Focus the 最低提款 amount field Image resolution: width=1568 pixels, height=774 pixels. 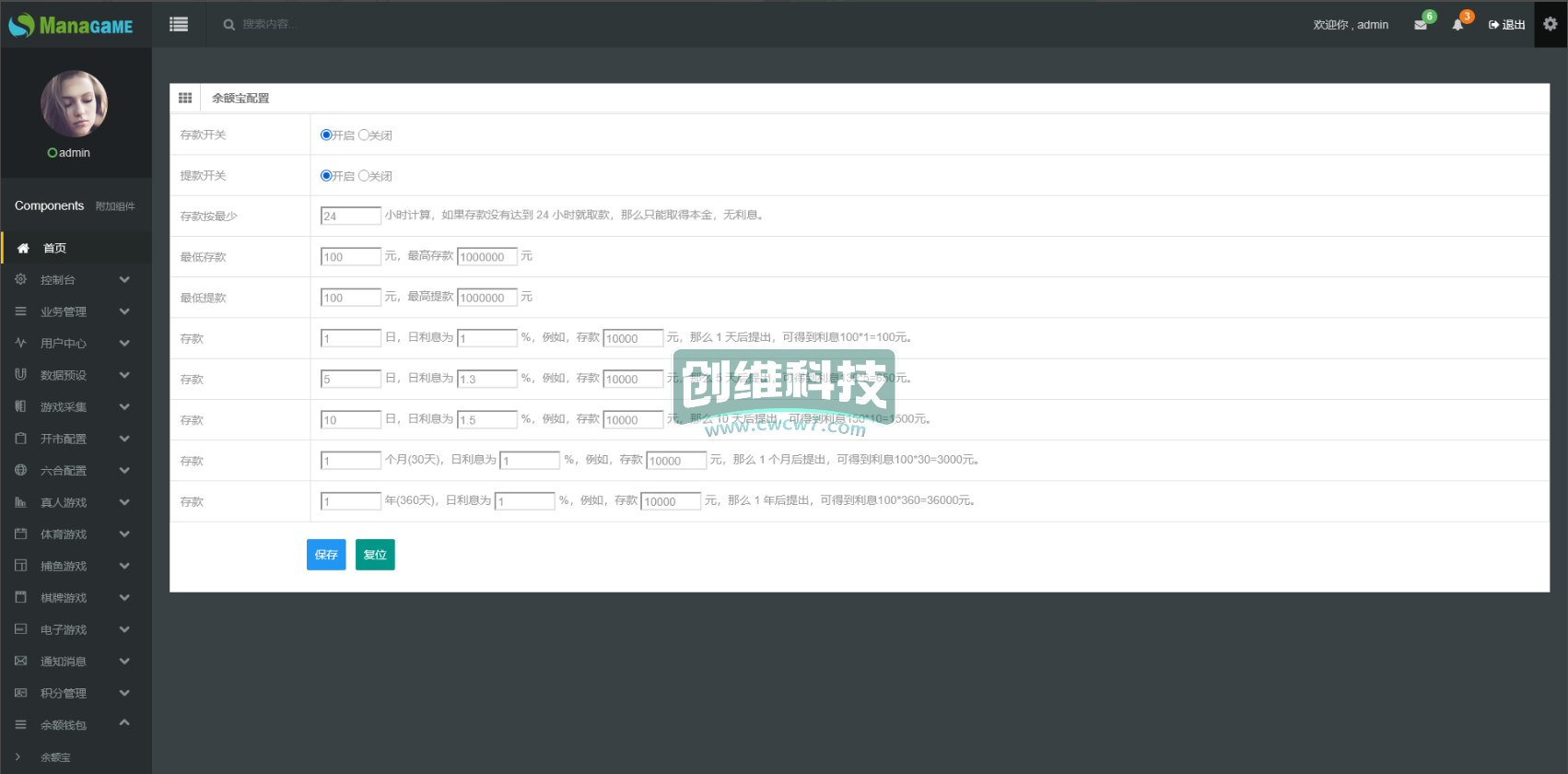[x=351, y=297]
